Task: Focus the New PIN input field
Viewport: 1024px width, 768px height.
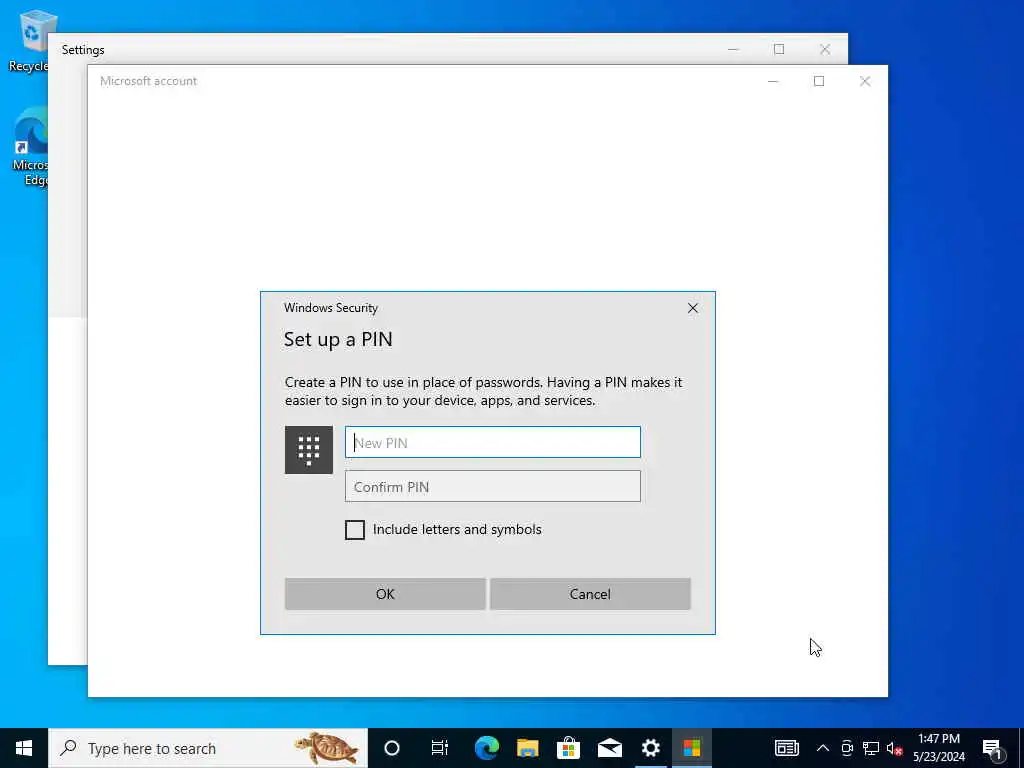Action: (x=492, y=442)
